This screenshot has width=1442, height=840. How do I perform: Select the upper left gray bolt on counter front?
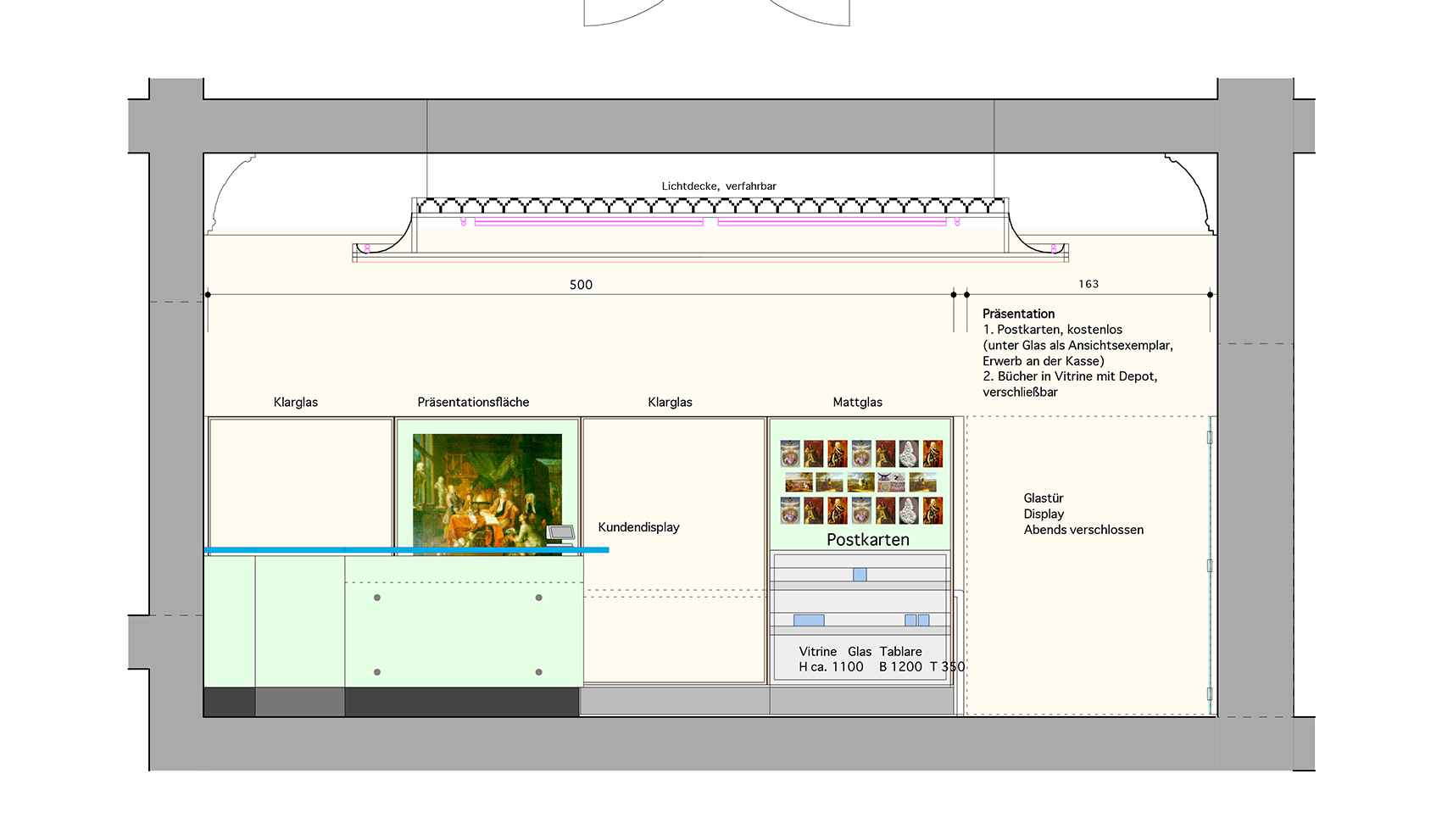coord(377,598)
